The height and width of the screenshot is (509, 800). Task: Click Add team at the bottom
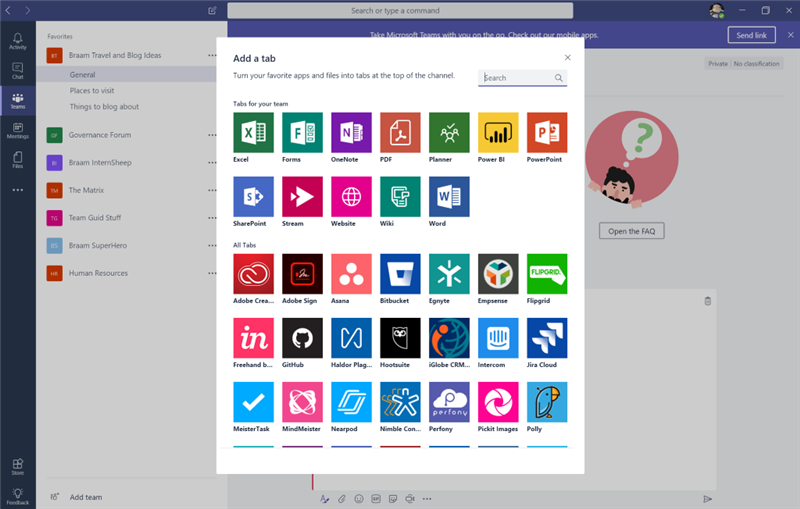pos(86,497)
